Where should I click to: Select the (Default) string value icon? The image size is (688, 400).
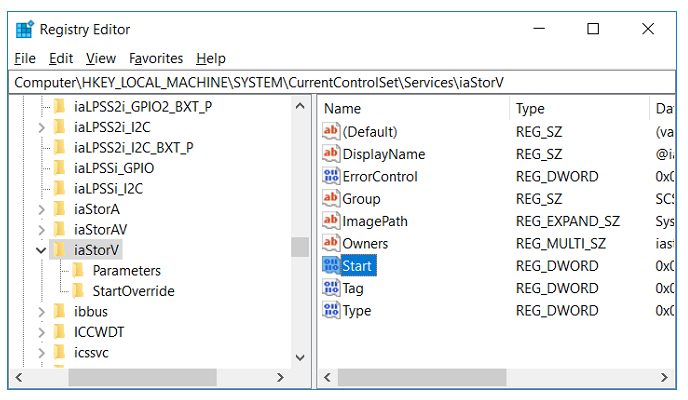click(x=332, y=131)
